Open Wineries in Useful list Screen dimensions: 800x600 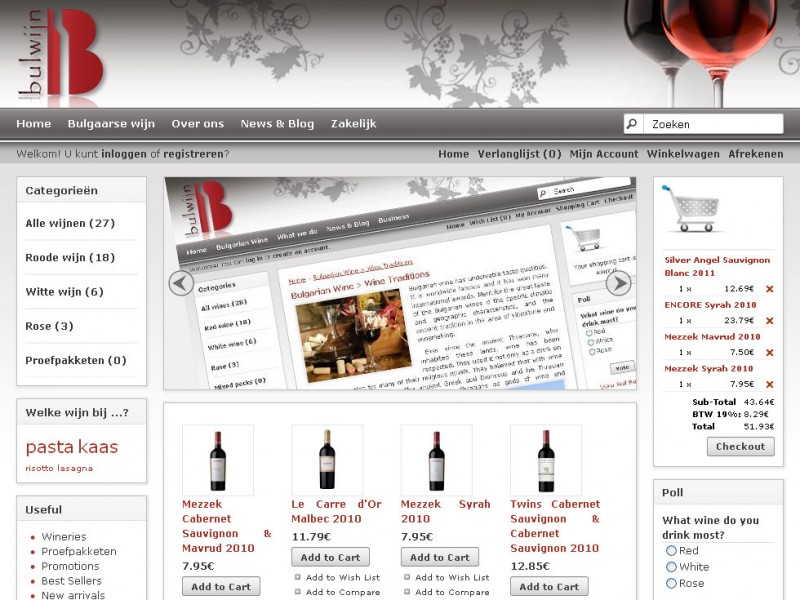click(x=64, y=537)
